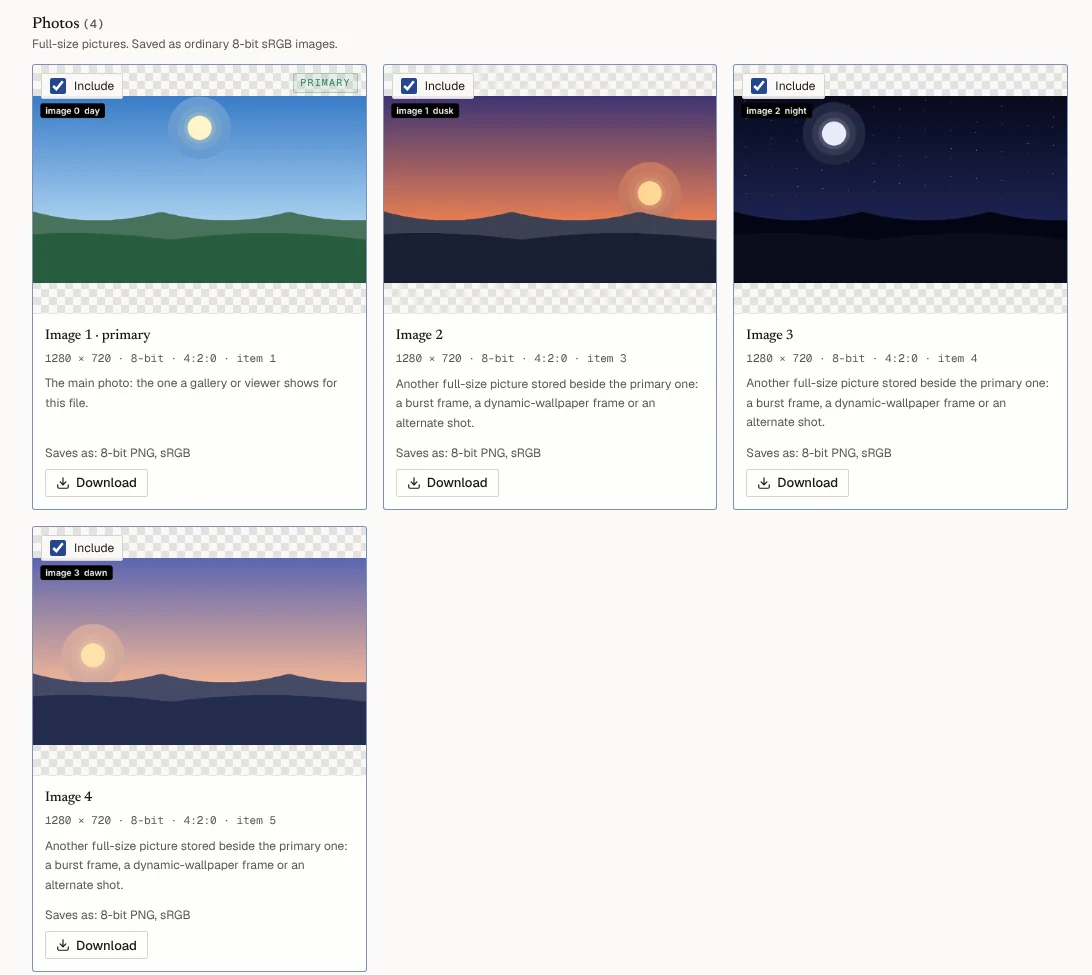Click the metadata line ending 'item 3'

(x=511, y=359)
